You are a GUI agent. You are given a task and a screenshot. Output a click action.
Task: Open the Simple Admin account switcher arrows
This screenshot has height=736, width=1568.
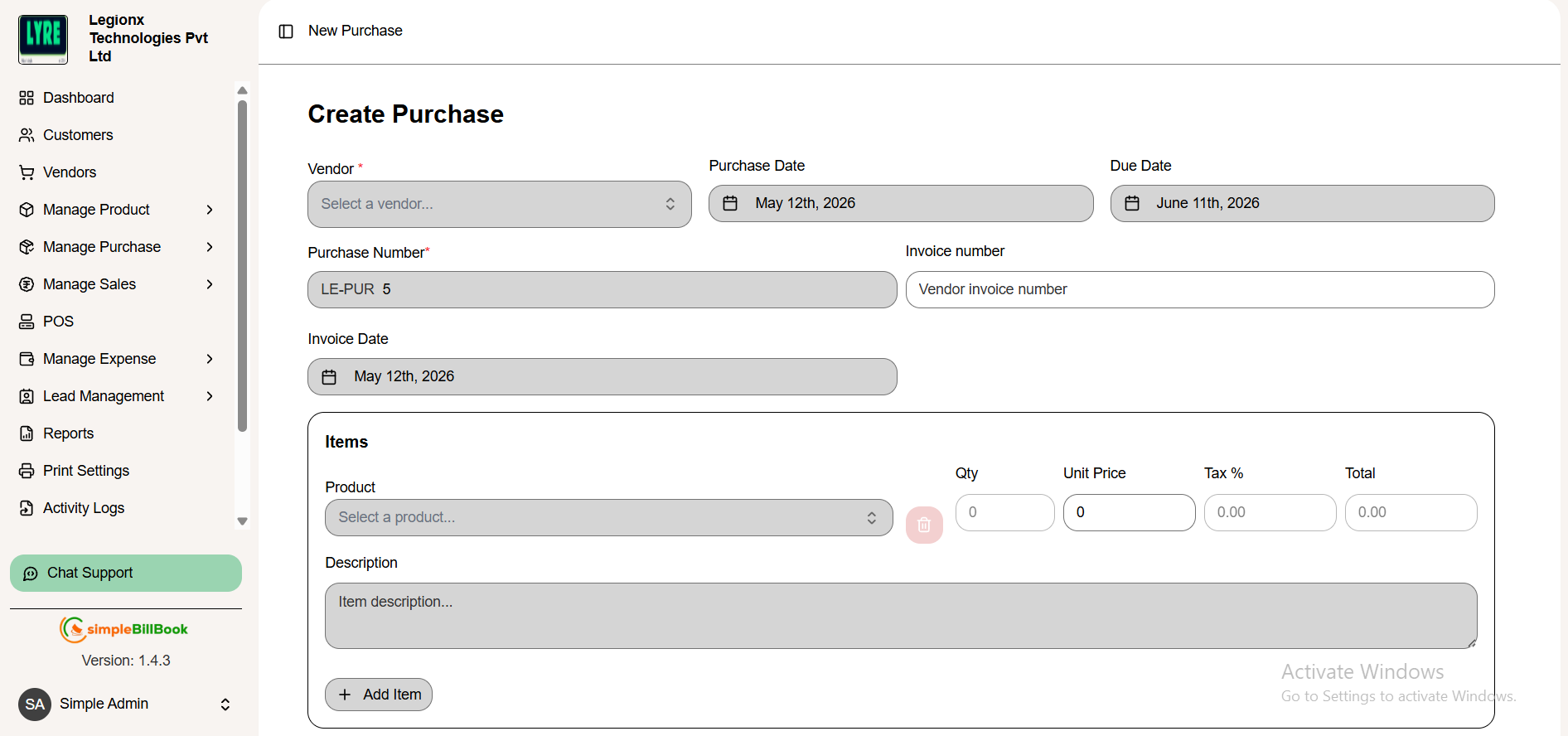point(225,705)
